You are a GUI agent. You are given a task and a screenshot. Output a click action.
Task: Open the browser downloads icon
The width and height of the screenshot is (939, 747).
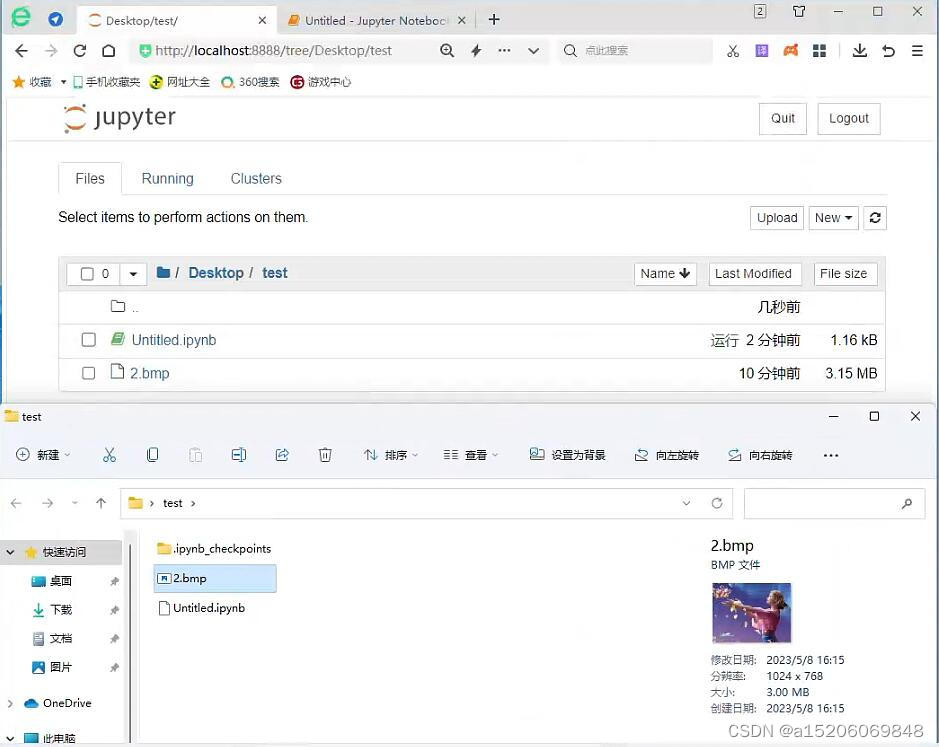coord(859,51)
